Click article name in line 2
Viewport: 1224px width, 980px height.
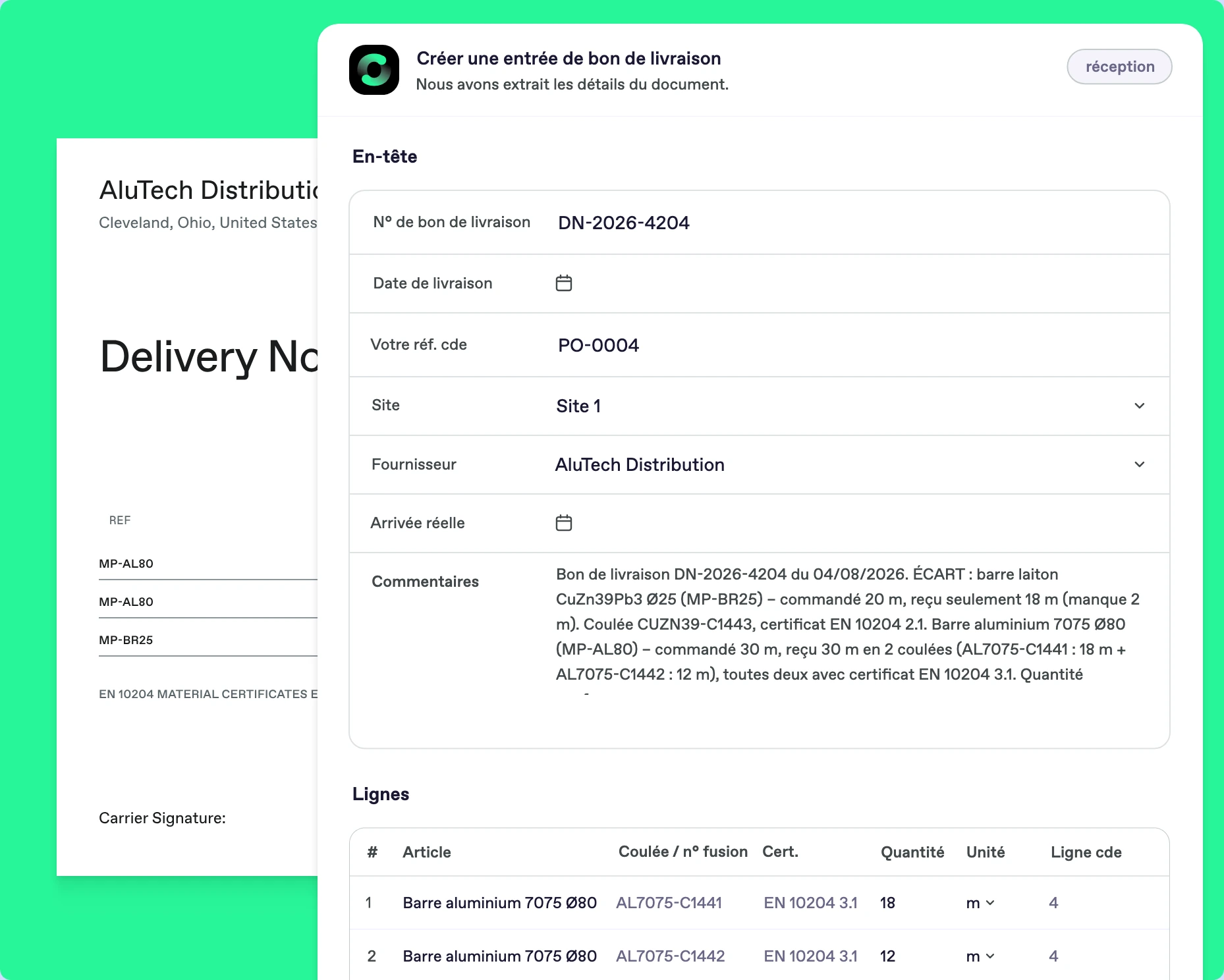[x=500, y=956]
